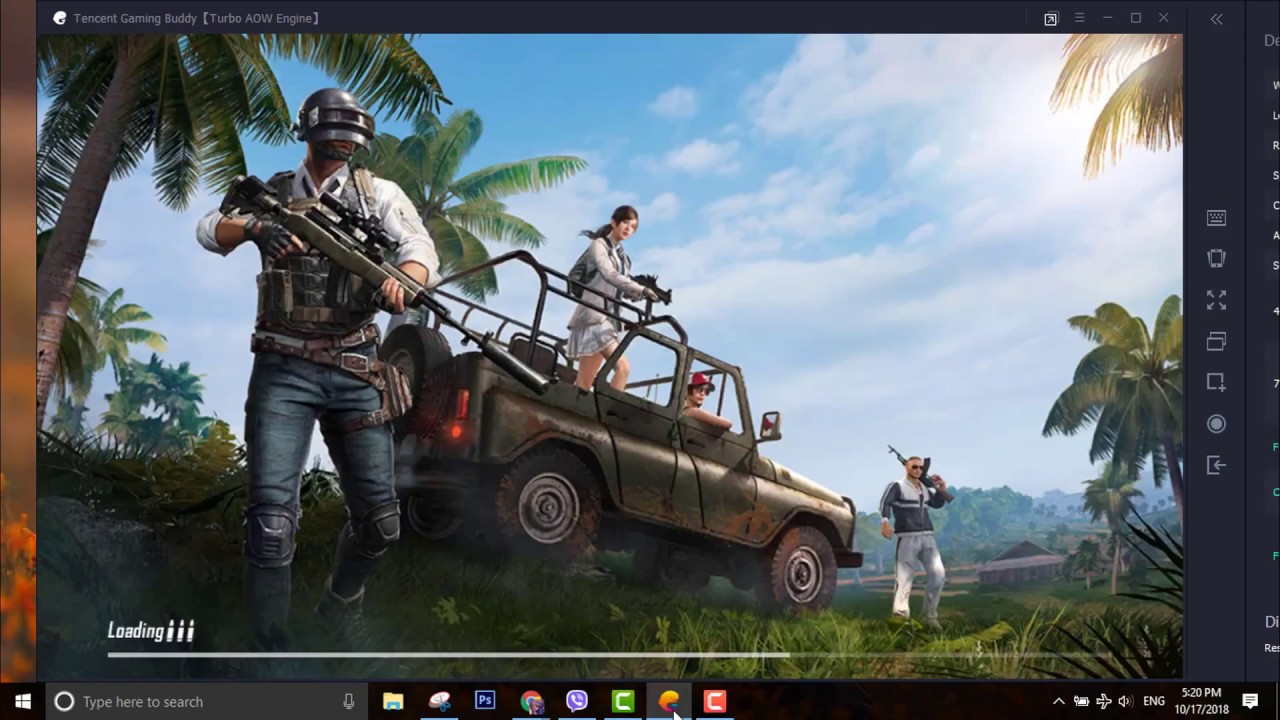This screenshot has width=1280, height=720.
Task: Open File Explorer from the taskbar
Action: [393, 702]
